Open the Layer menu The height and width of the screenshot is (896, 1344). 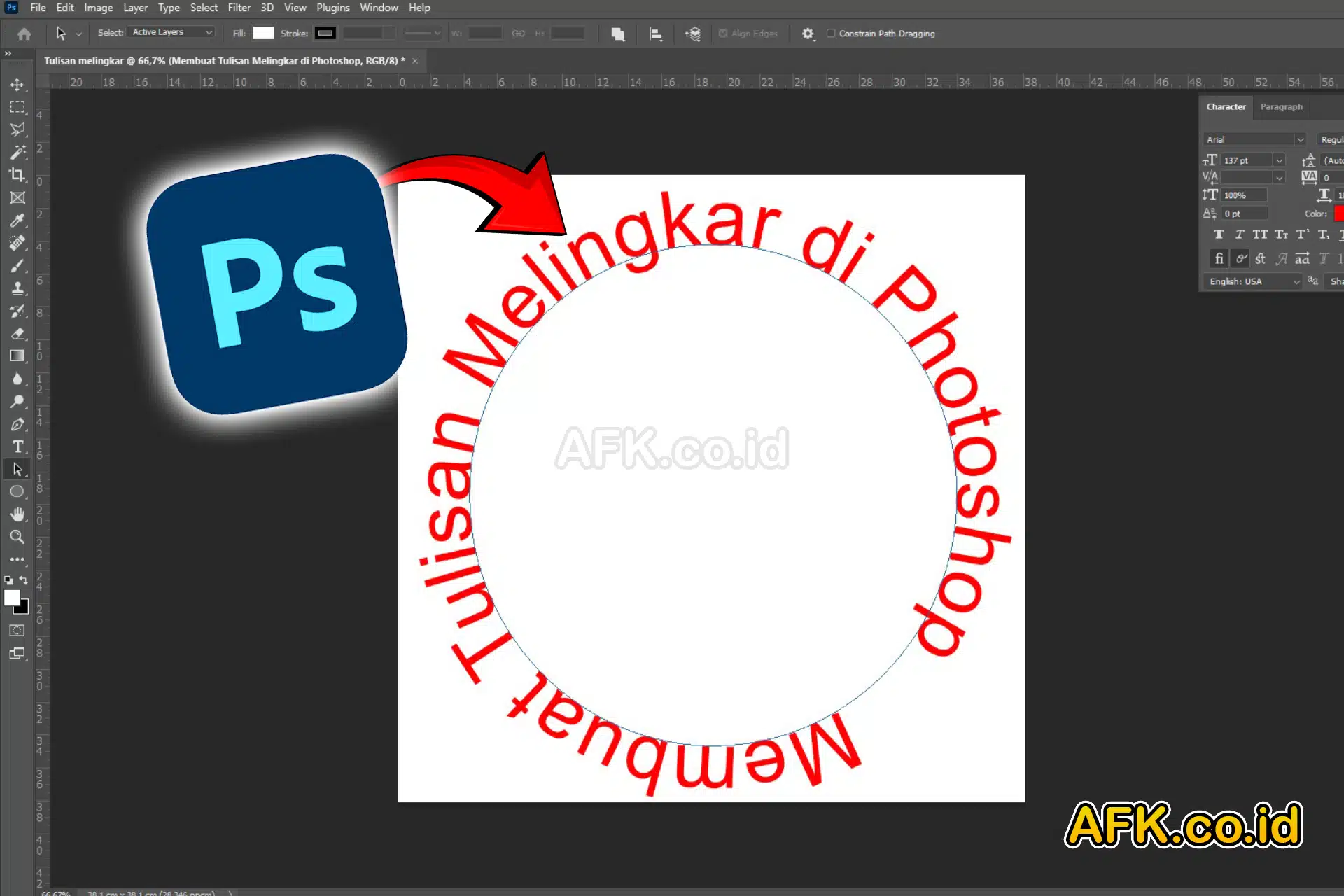pos(135,8)
